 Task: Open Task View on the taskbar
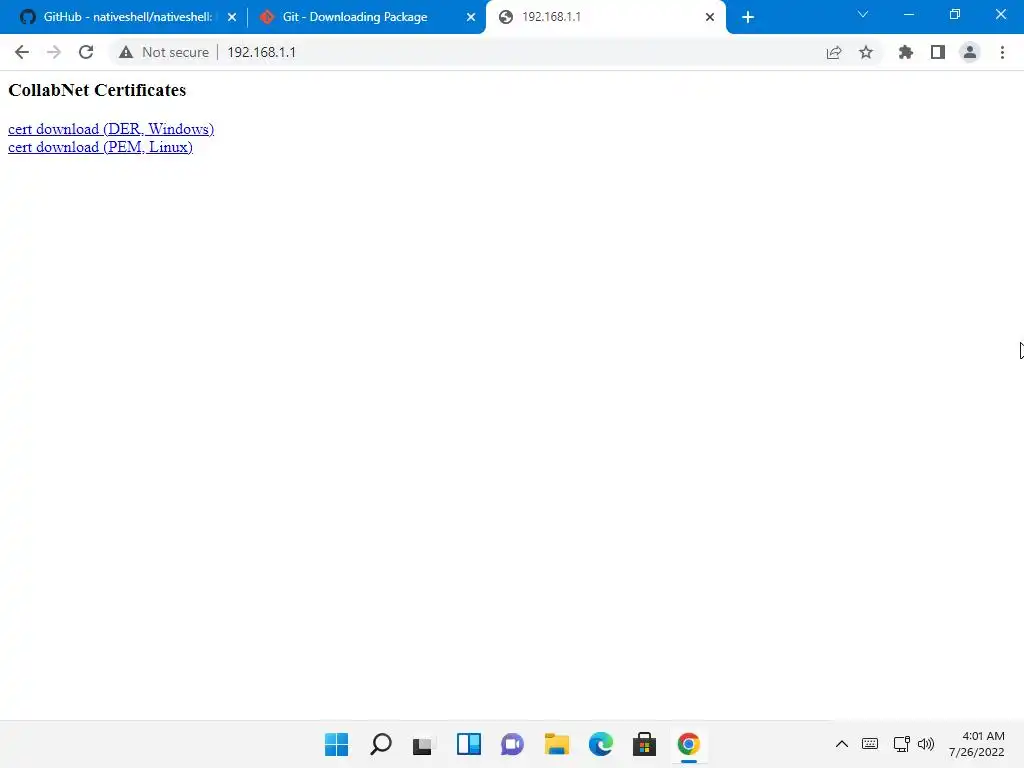tap(423, 744)
